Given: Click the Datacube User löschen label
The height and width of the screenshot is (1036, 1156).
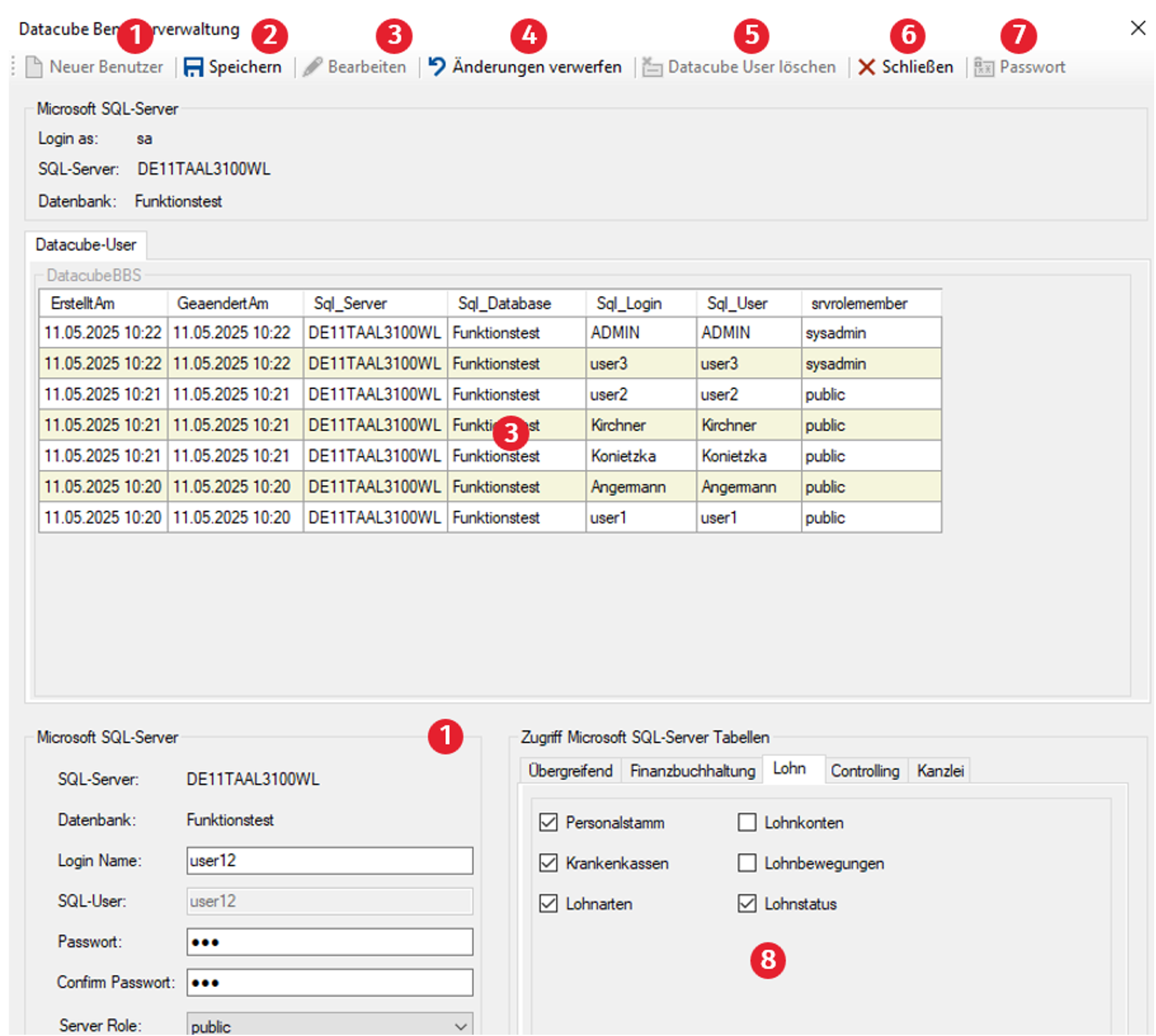Looking at the screenshot, I should pyautogui.click(x=752, y=67).
